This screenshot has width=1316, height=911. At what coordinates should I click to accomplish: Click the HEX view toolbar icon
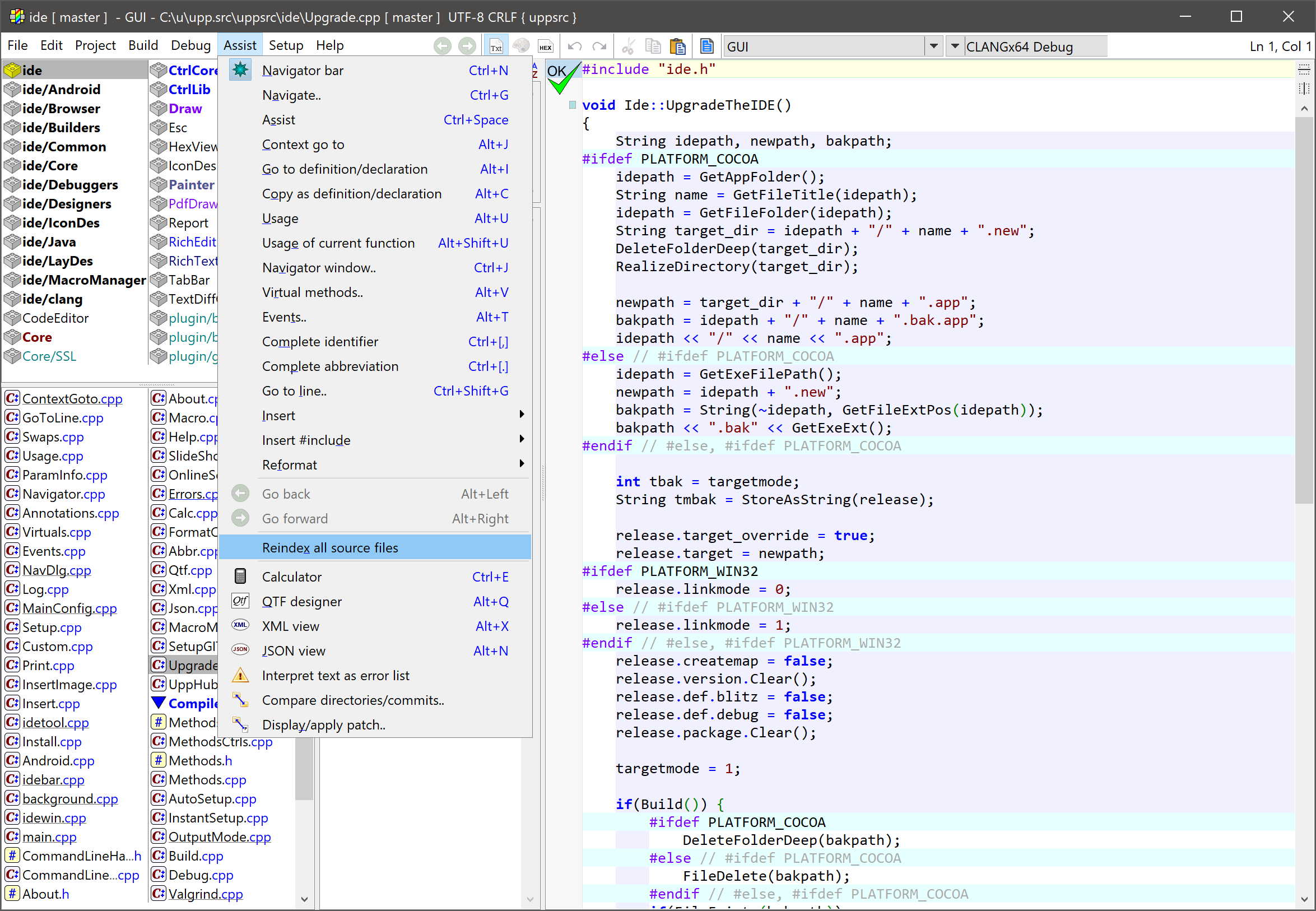point(545,47)
